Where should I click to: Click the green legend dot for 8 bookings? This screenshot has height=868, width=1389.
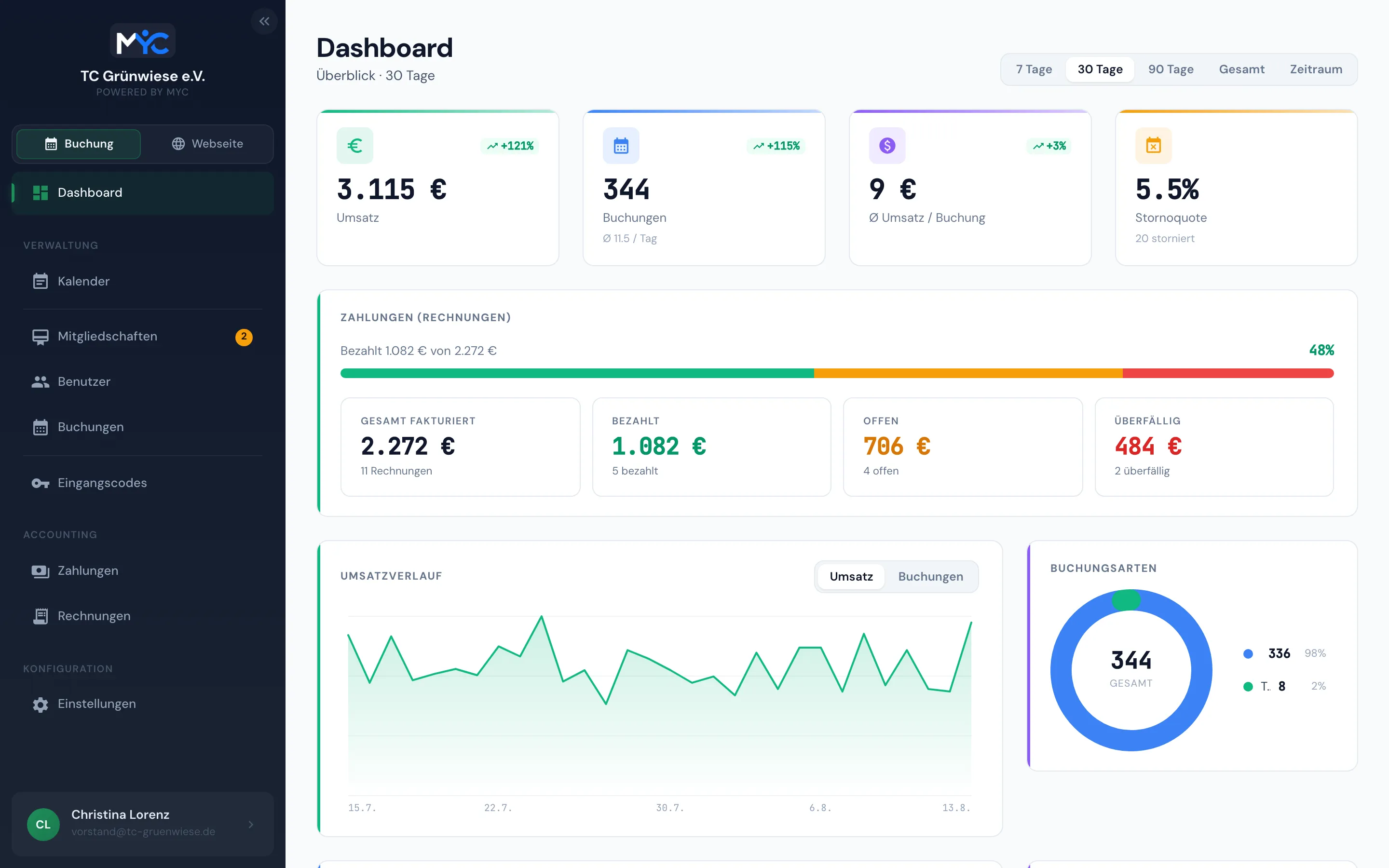1248,687
